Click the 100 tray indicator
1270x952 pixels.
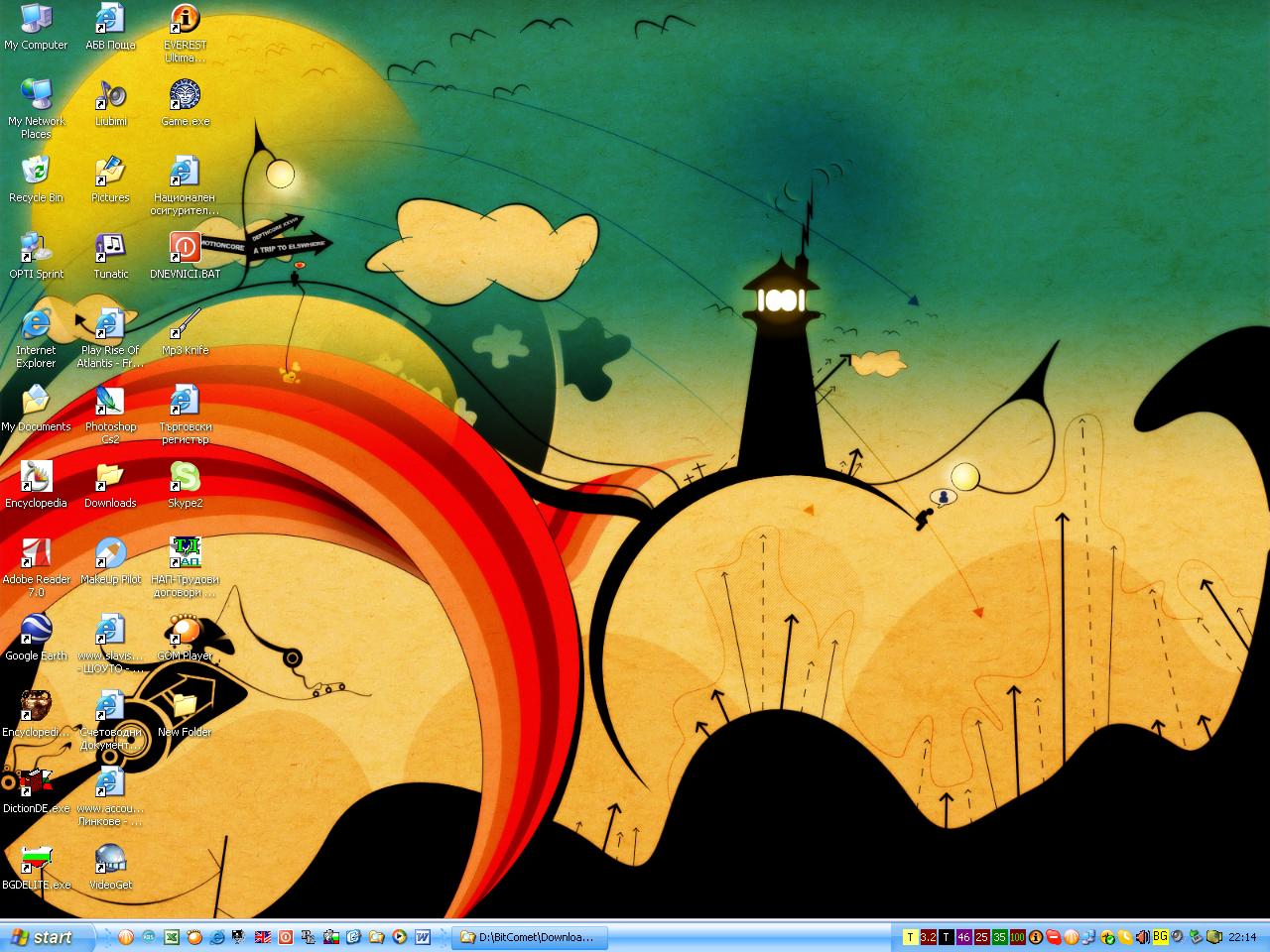[x=1017, y=936]
